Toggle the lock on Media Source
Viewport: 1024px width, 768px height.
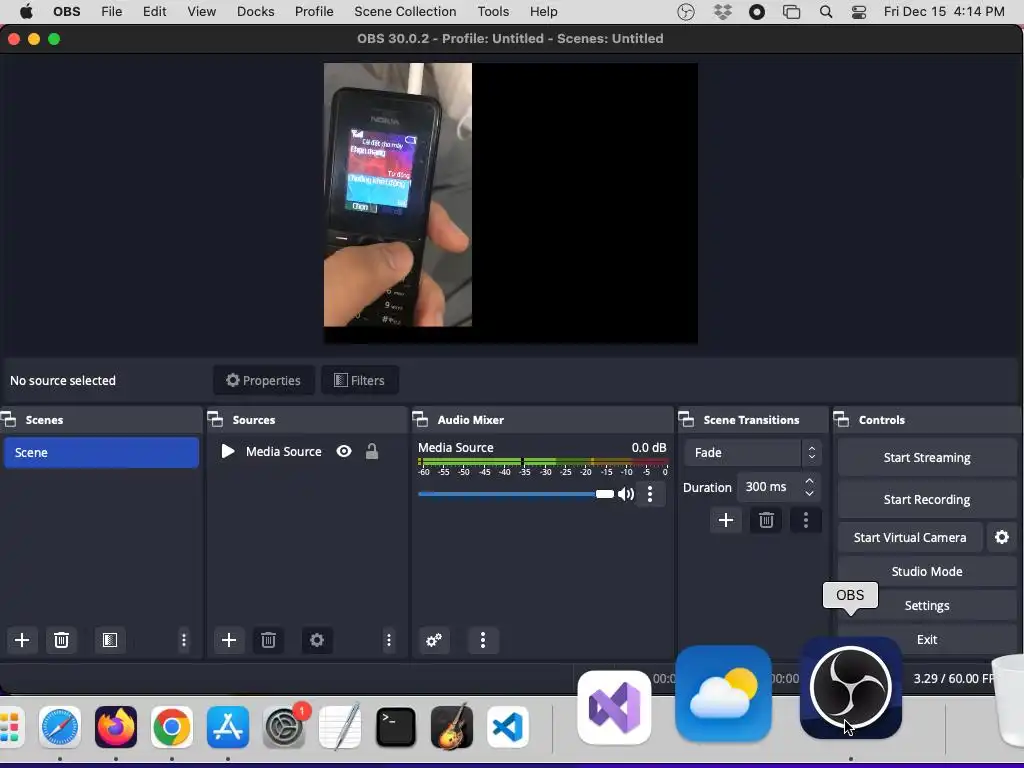372,451
